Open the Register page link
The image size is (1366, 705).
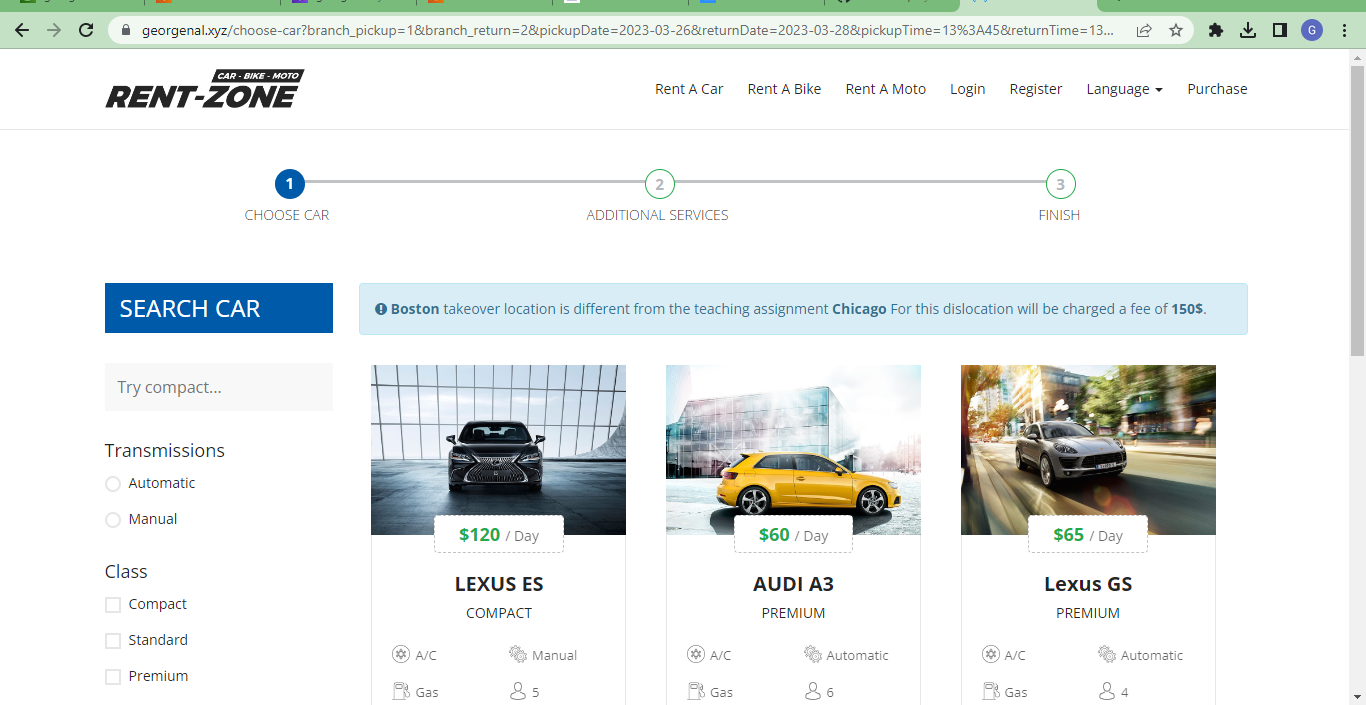click(x=1035, y=89)
